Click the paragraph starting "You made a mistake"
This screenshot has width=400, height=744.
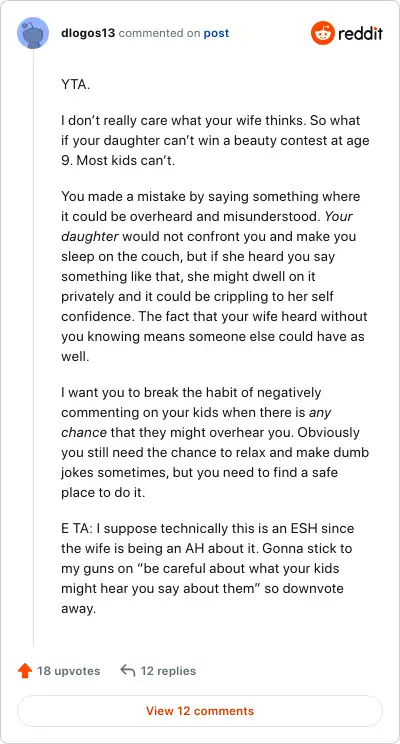click(215, 277)
